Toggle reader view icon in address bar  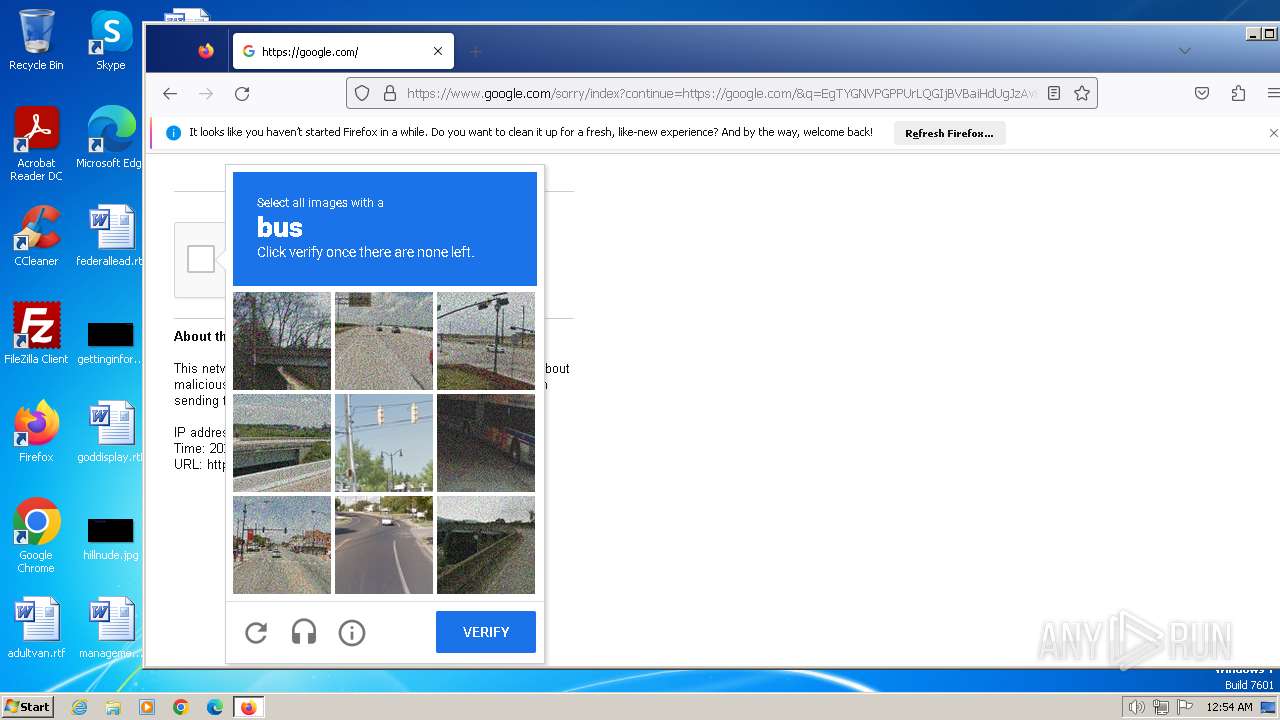tap(1054, 93)
